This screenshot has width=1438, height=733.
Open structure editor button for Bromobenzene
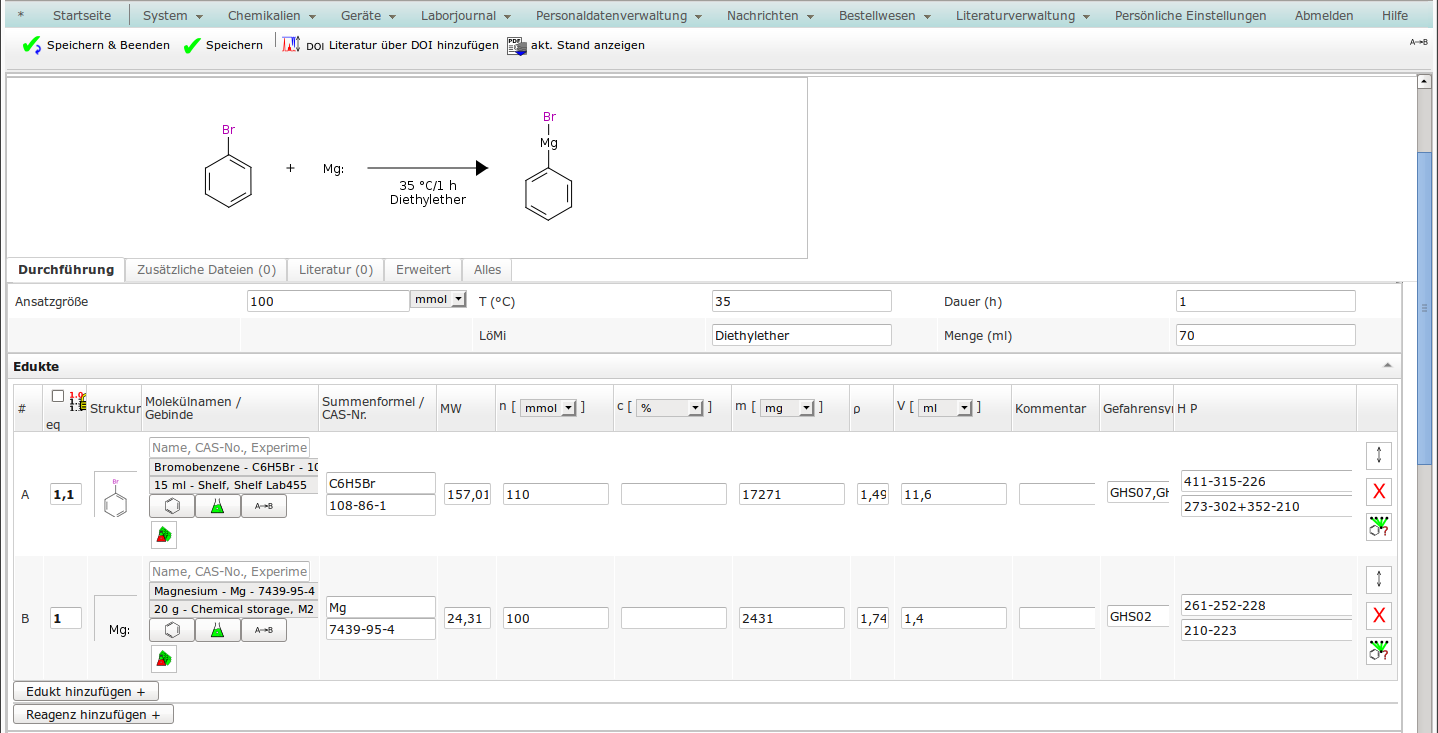pos(172,506)
